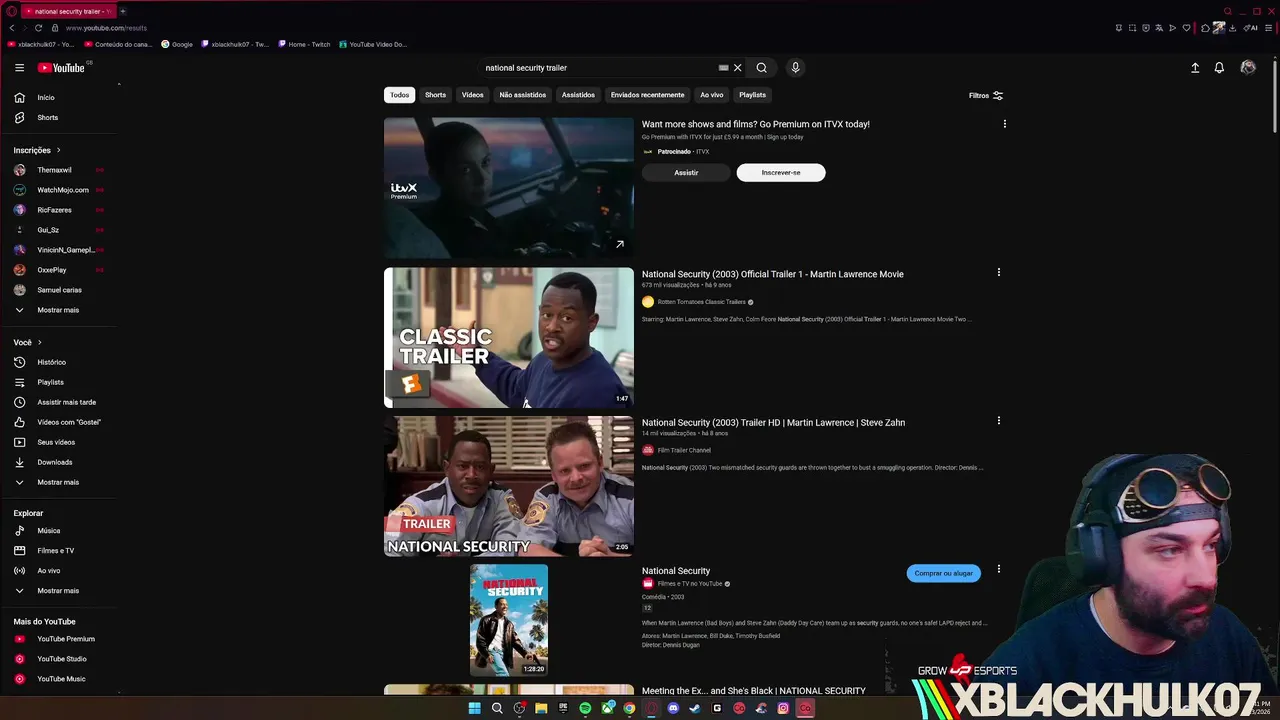Click the Comprar ou alugar button
The image size is (1280, 720).
point(944,573)
